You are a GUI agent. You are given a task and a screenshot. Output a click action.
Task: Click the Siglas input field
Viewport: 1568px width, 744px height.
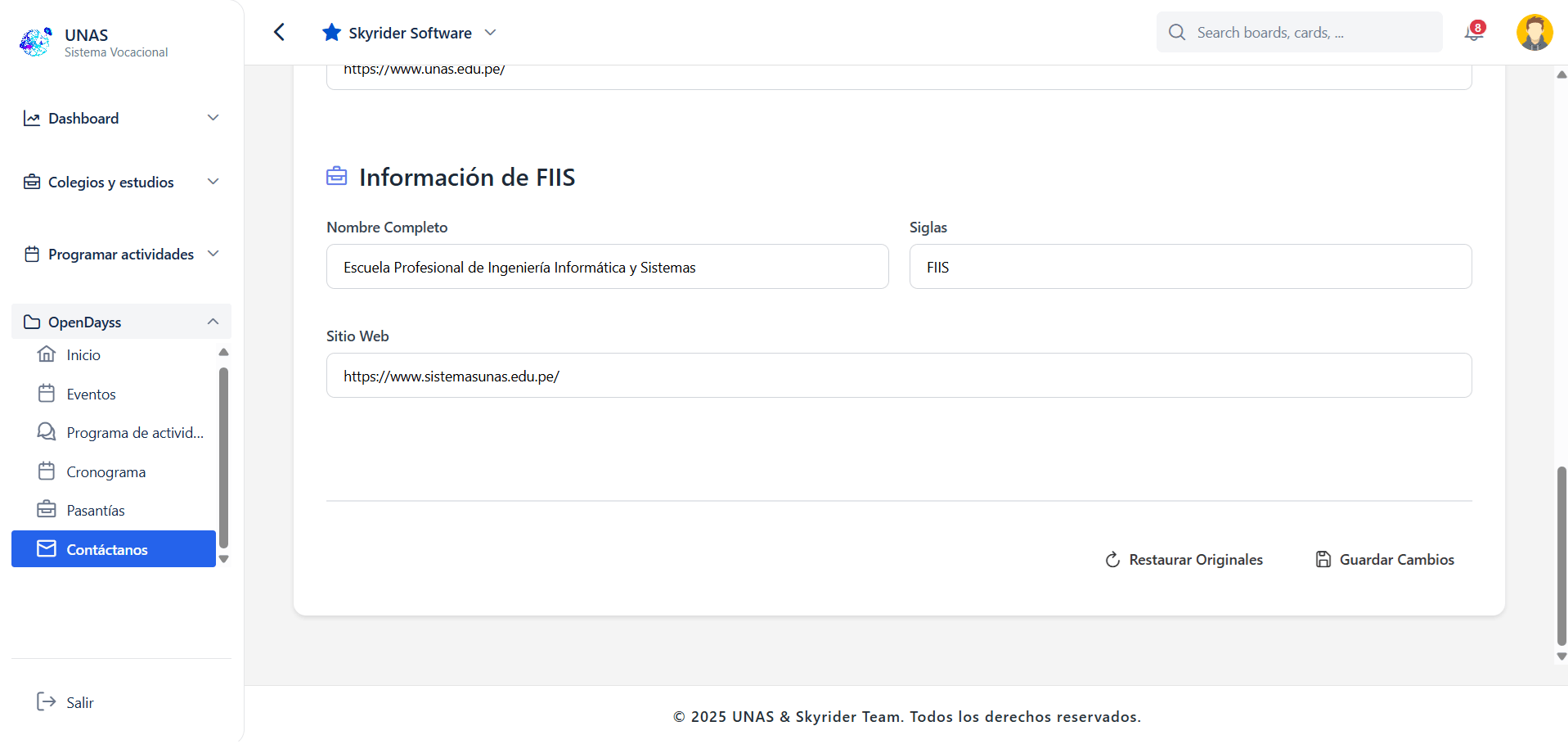pyautogui.click(x=1190, y=267)
